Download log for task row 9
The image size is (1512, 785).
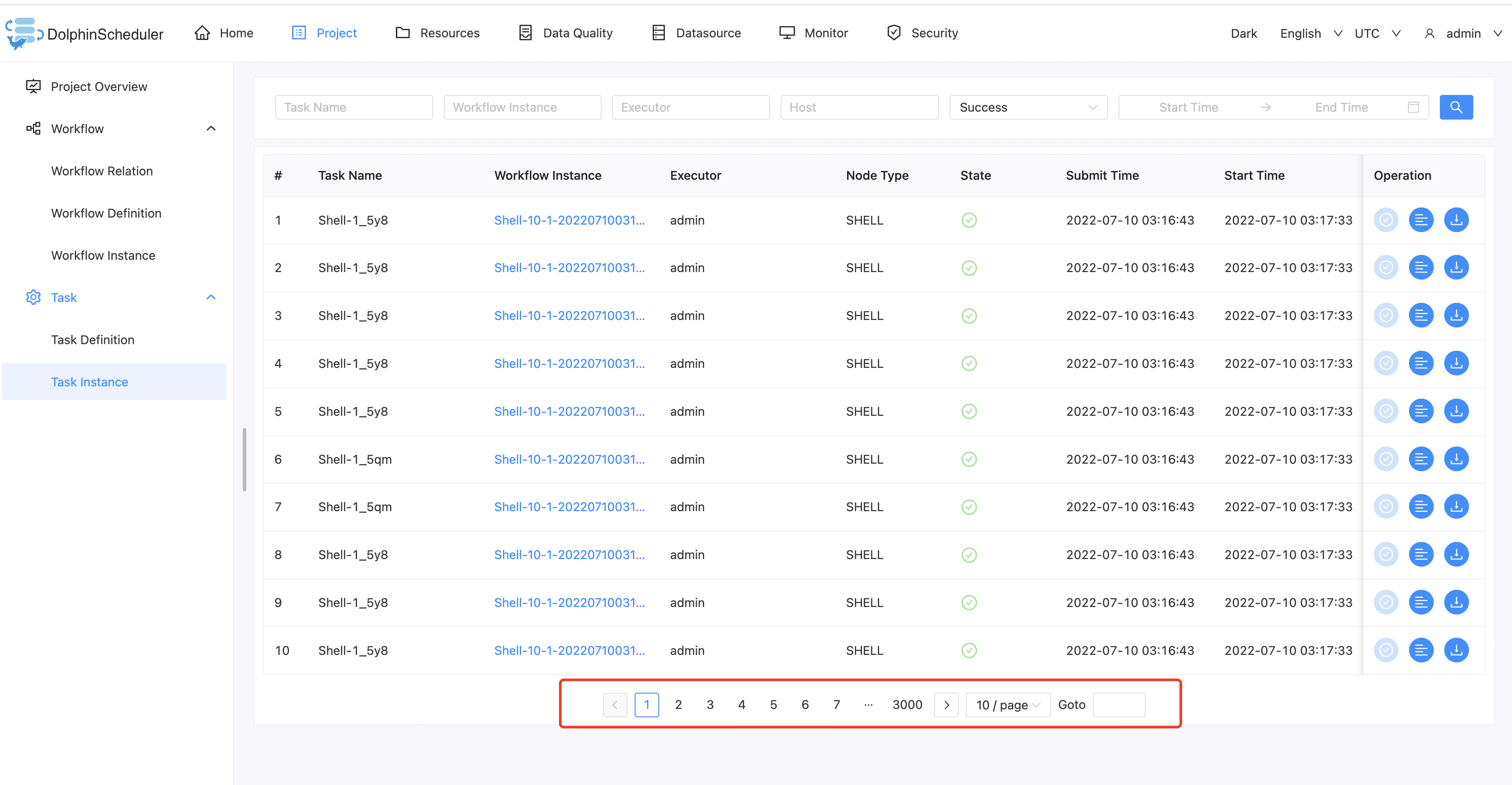1456,603
